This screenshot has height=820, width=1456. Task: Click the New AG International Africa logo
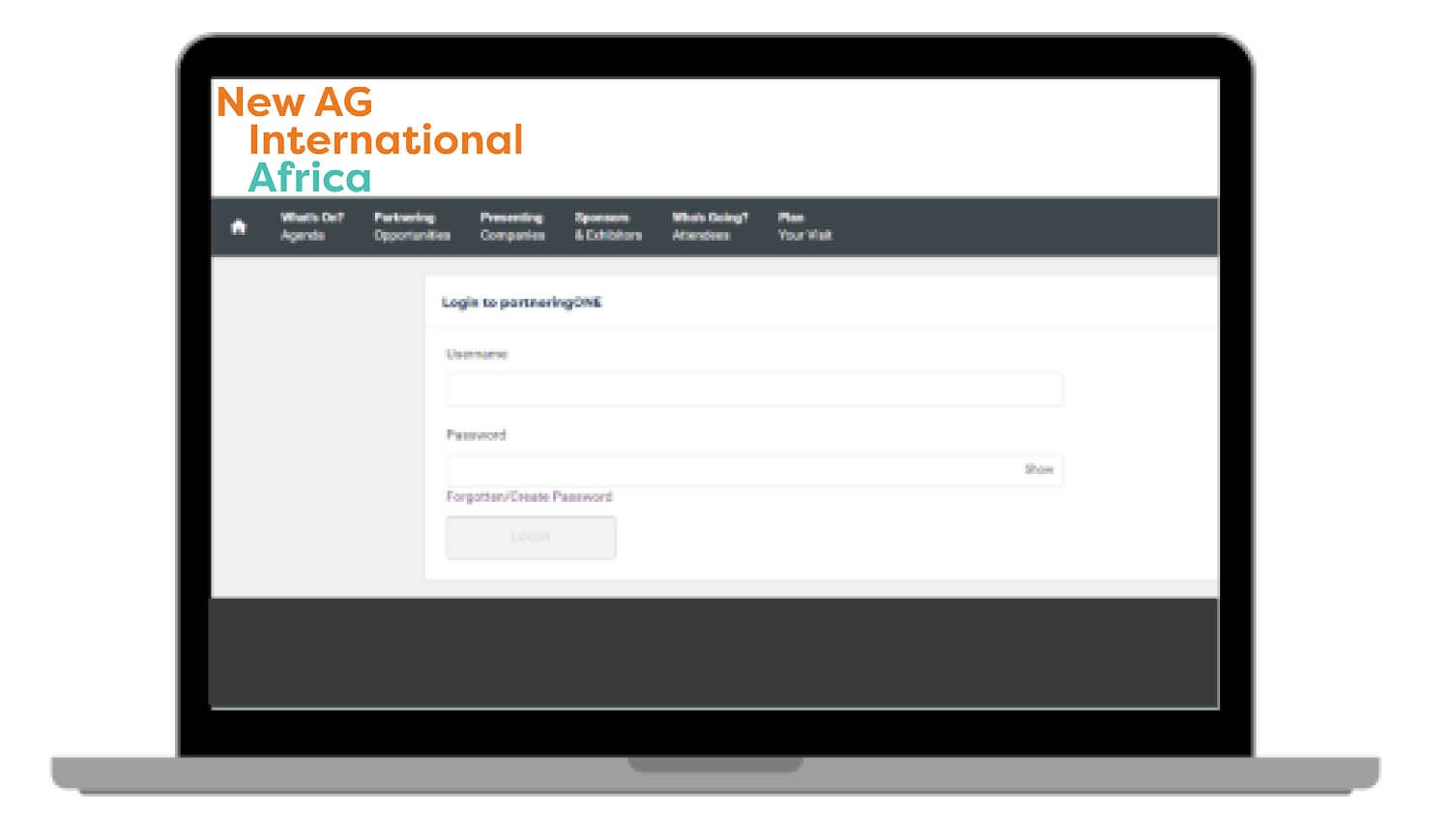(x=369, y=139)
